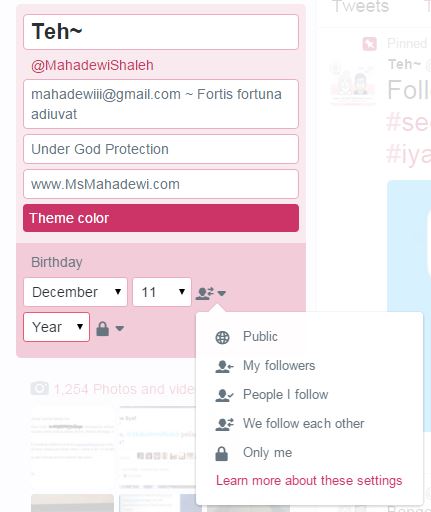
Task: Click the pinned tweet pin icon
Action: [x=369, y=44]
